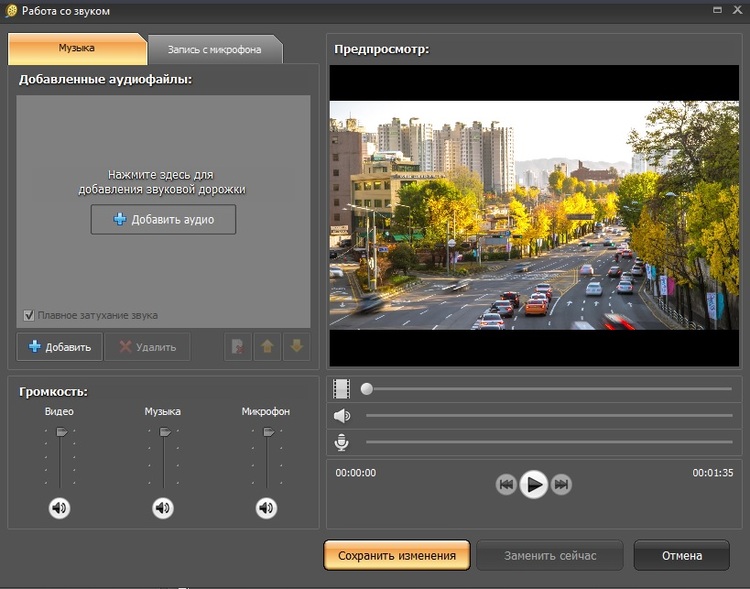Click the speaker icon beside audio track
750x589 pixels.
point(342,415)
